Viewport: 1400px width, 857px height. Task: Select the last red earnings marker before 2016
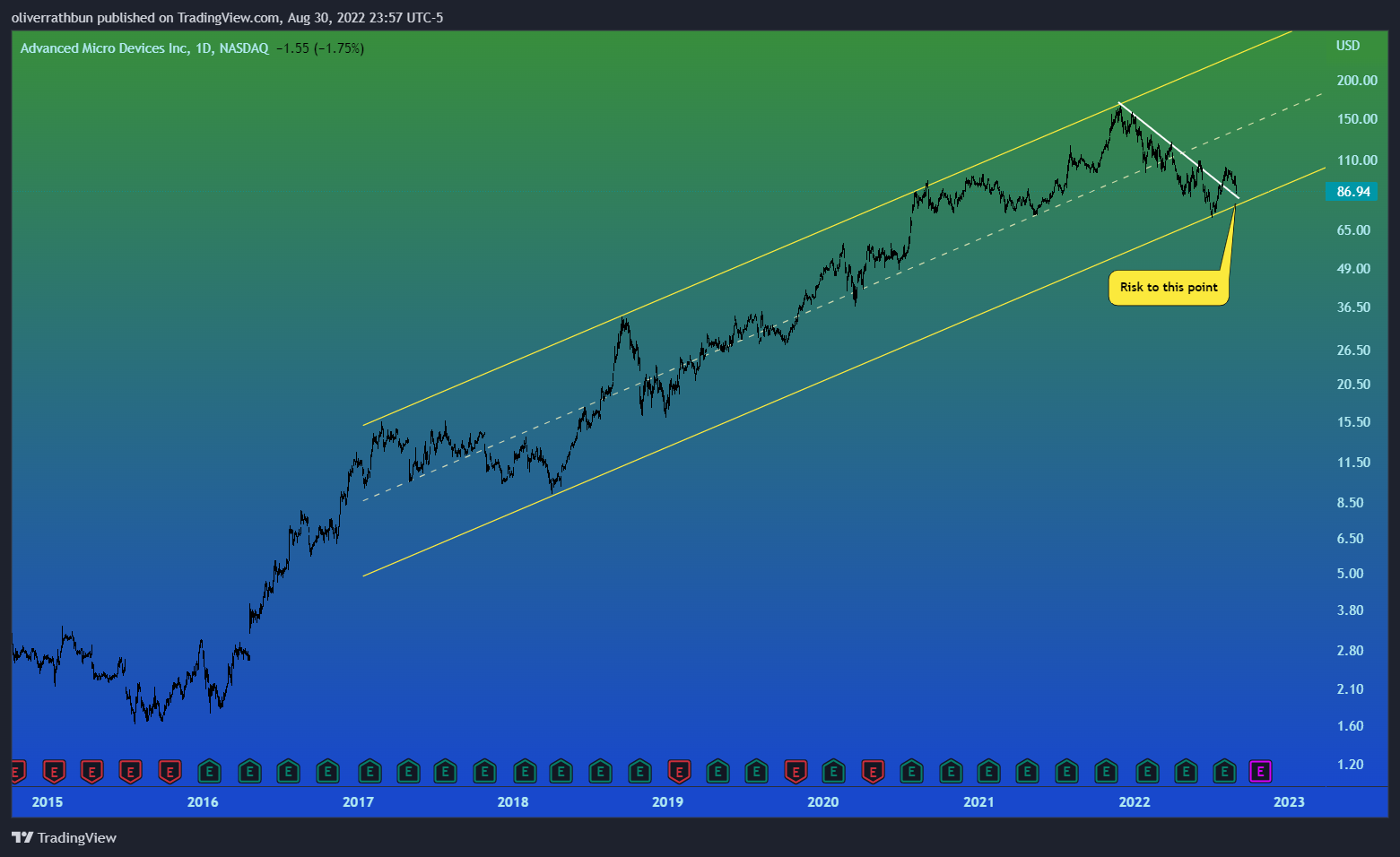tap(170, 771)
